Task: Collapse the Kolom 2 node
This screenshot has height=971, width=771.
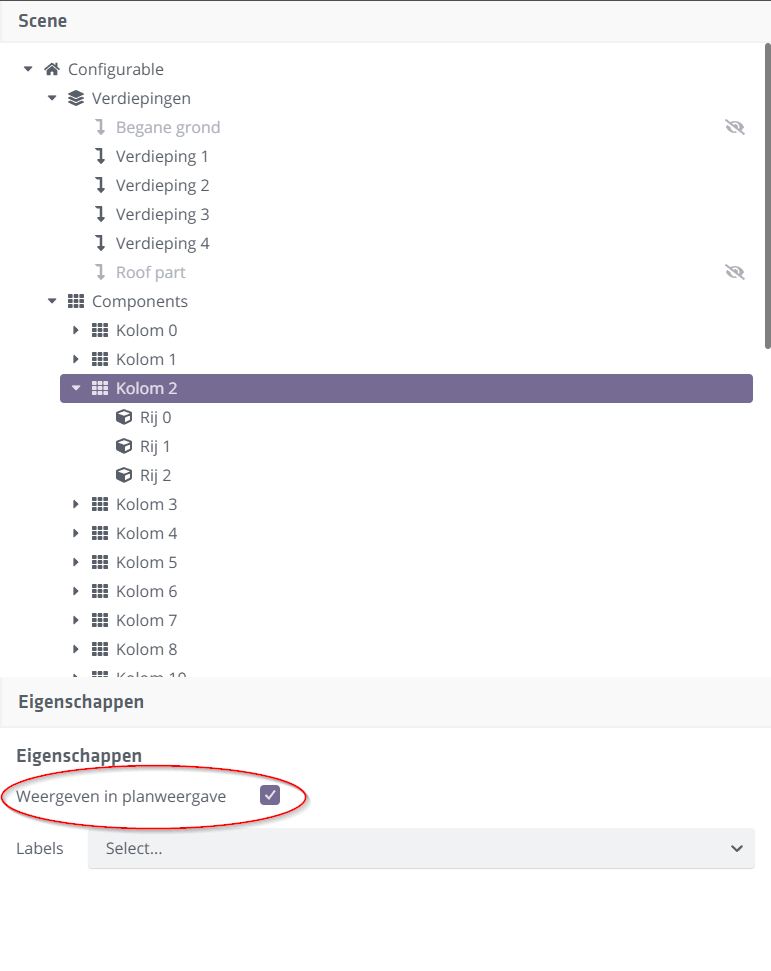Action: point(76,388)
